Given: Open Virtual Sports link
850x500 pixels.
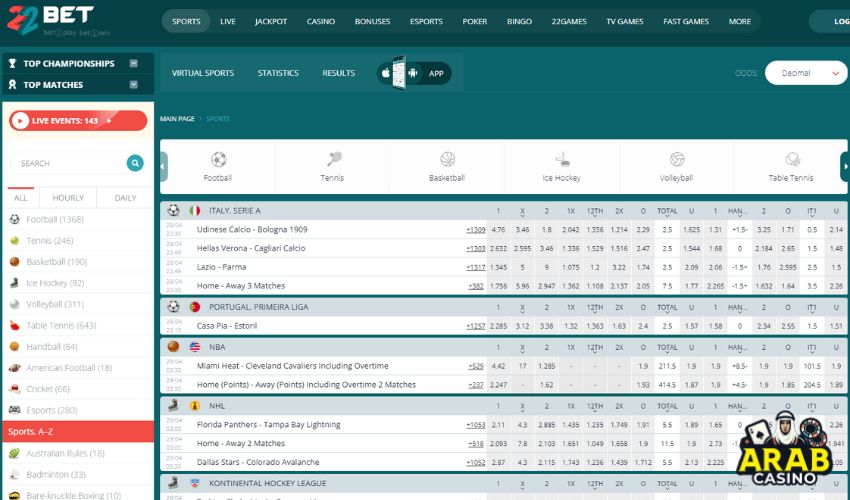Looking at the screenshot, I should coord(203,73).
